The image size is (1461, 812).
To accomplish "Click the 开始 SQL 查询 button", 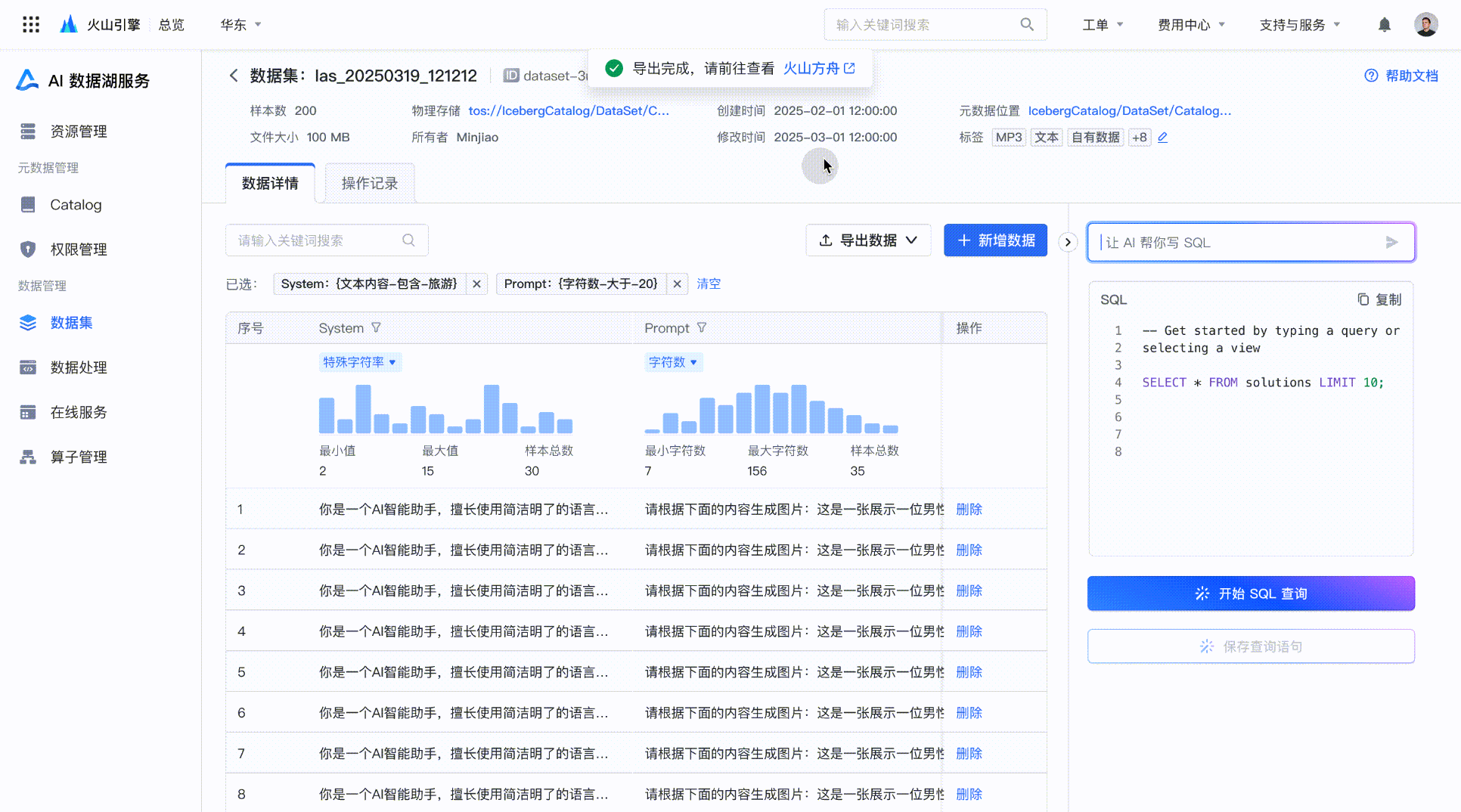I will tap(1251, 594).
